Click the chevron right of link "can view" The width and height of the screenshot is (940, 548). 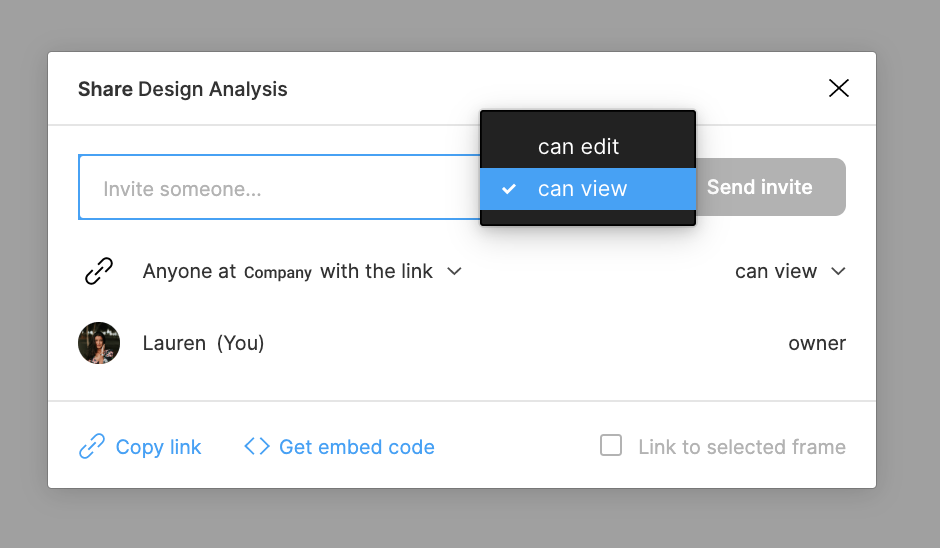(x=838, y=271)
